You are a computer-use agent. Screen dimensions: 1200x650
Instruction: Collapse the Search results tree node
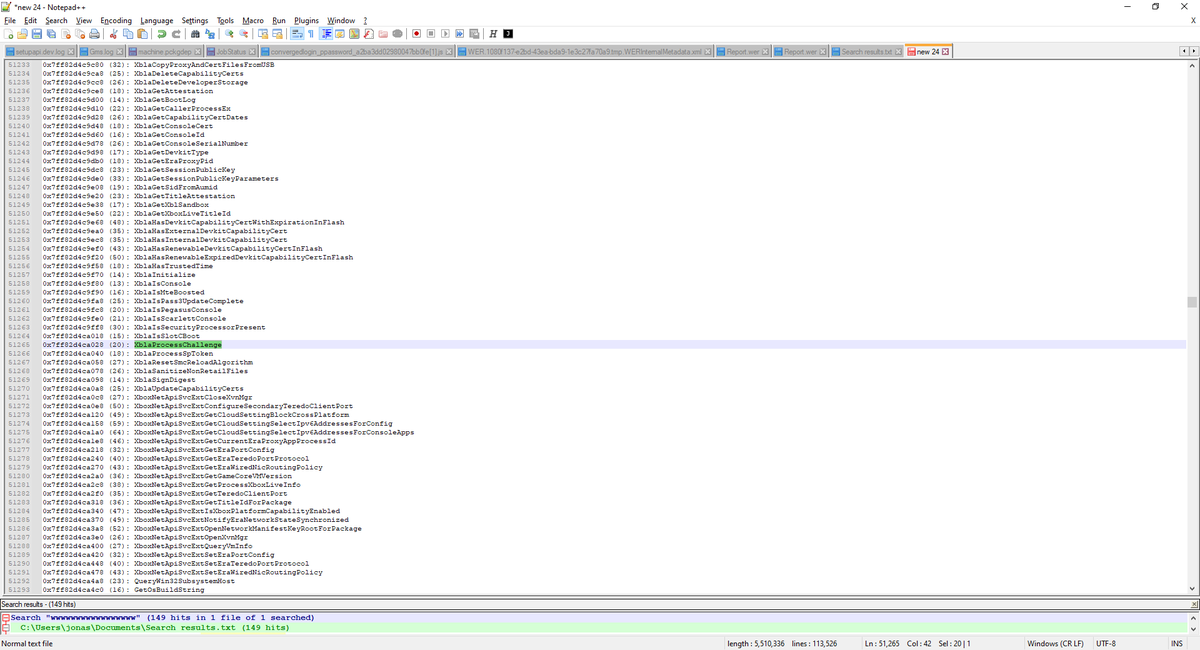click(x=5, y=618)
